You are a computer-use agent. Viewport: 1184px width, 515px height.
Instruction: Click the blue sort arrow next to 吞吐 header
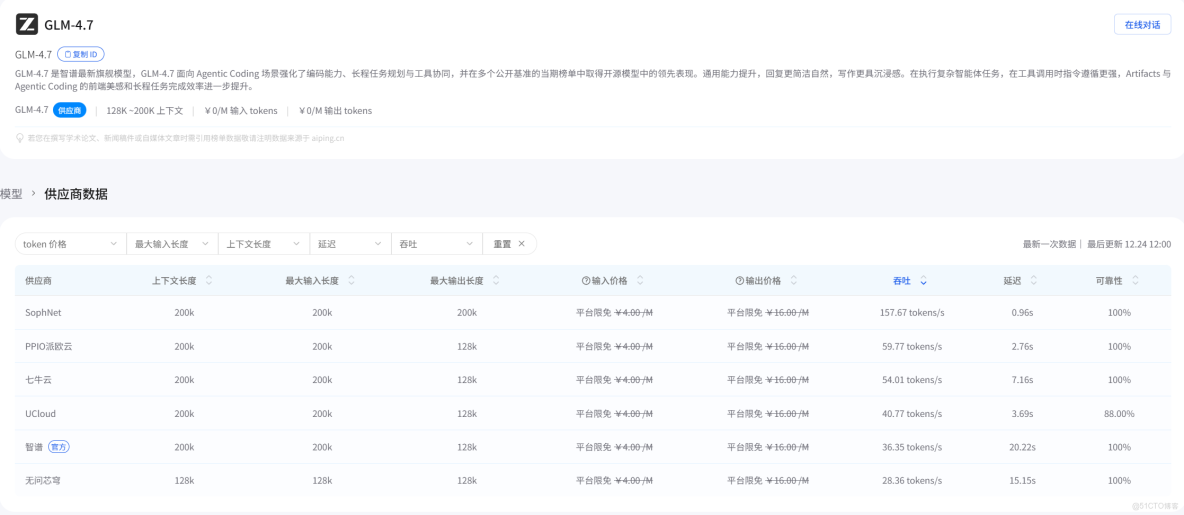923,281
